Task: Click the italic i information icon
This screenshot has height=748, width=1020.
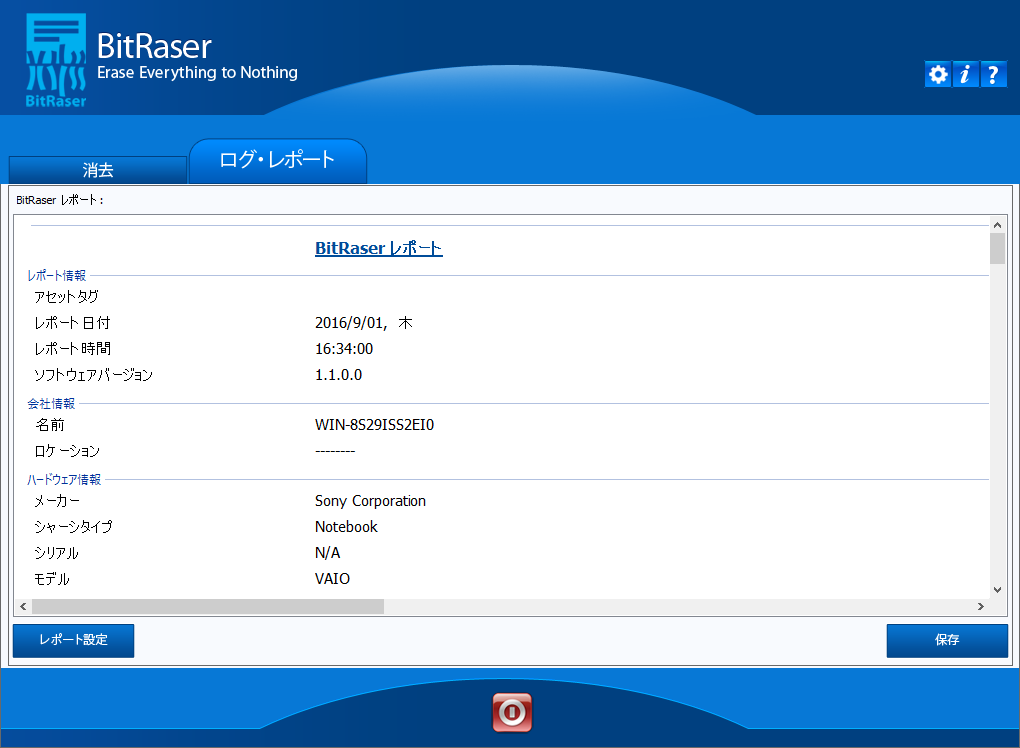Action: 965,74
